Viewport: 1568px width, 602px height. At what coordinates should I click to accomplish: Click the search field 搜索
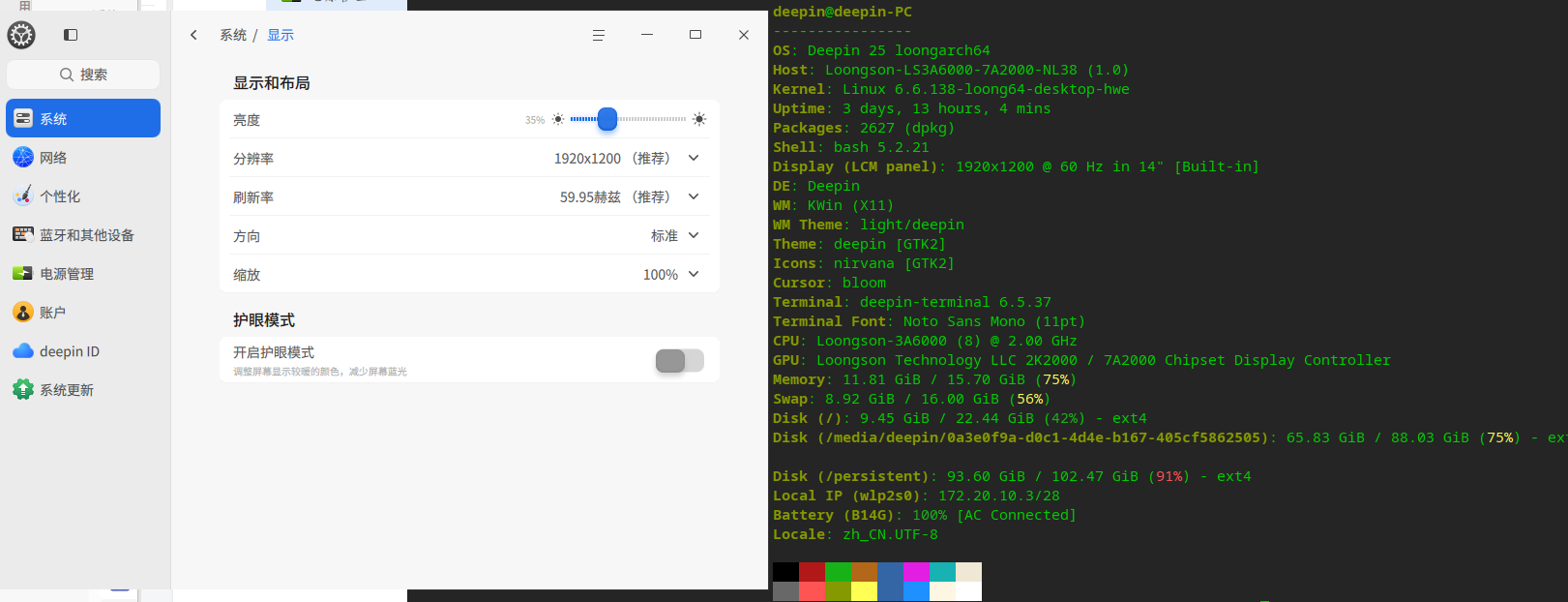tap(83, 75)
